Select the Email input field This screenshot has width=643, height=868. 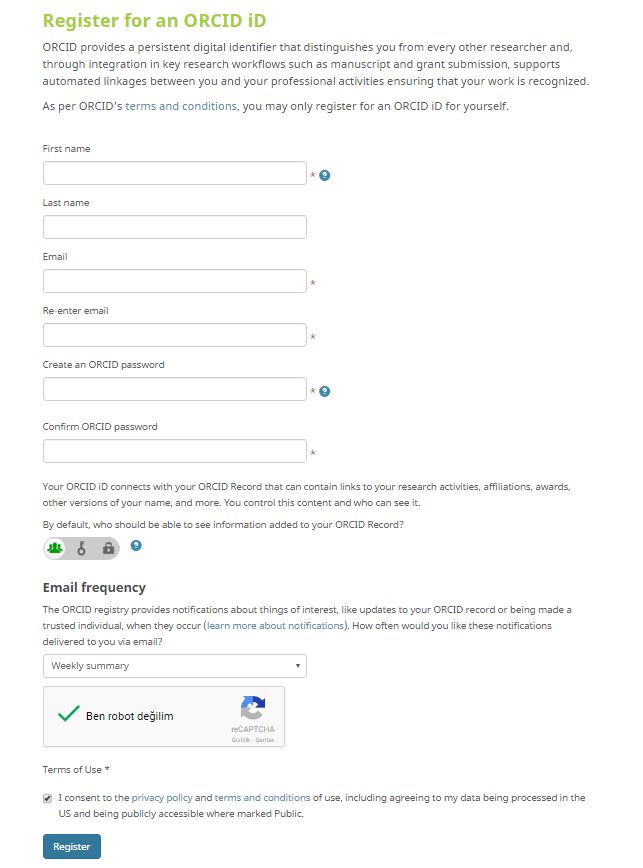(174, 281)
